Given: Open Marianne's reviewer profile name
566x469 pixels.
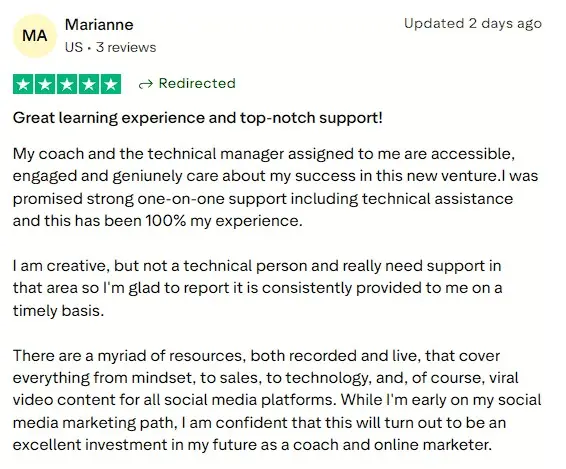Looking at the screenshot, I should (x=99, y=25).
